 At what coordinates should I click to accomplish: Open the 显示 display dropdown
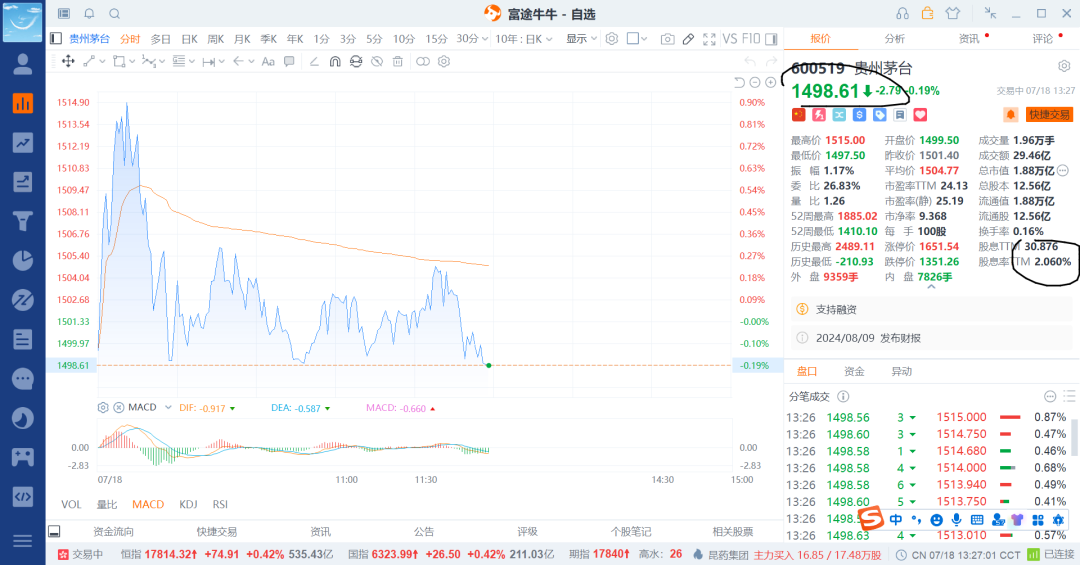pos(581,39)
